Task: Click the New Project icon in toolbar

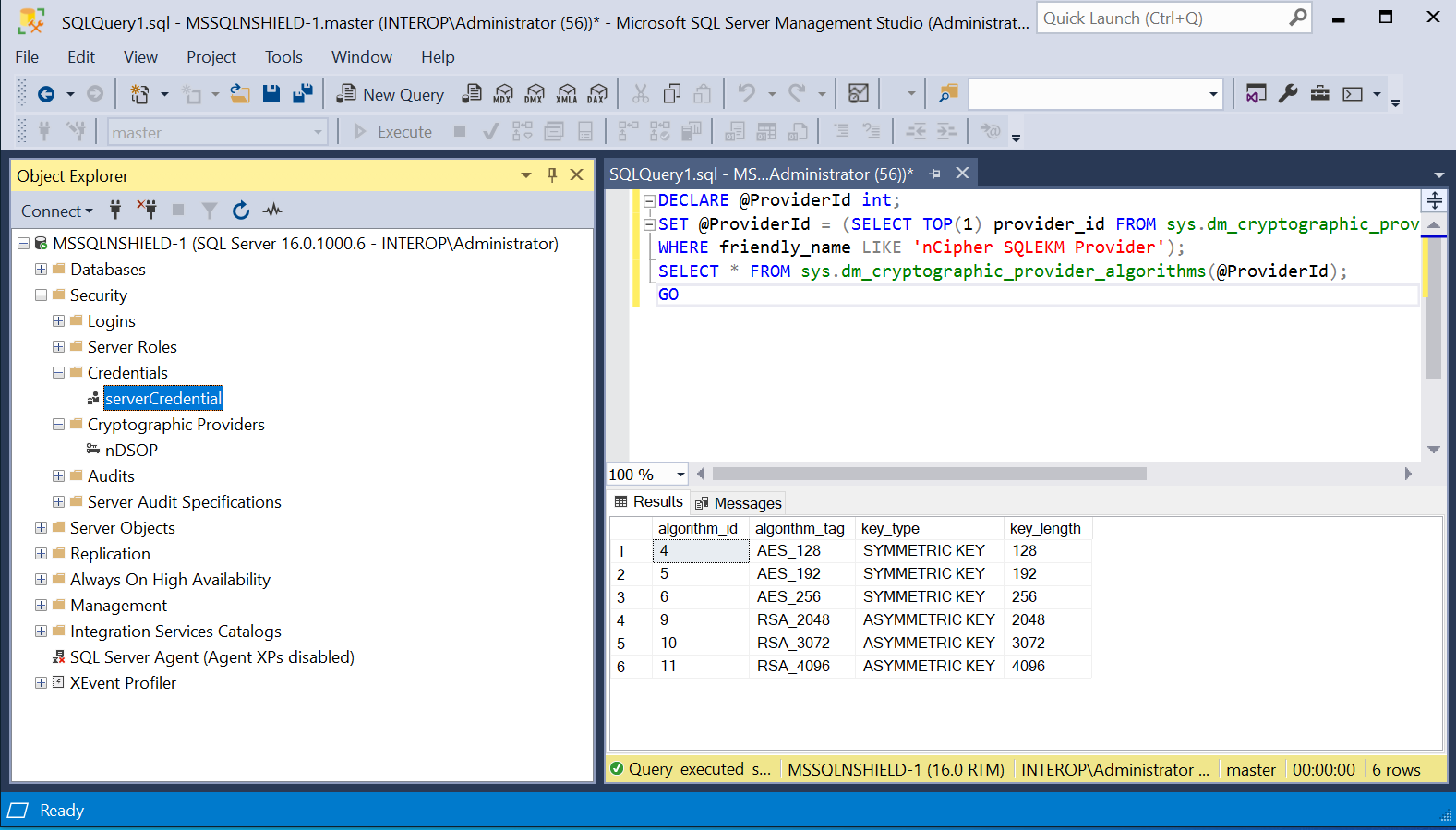Action: 139,94
